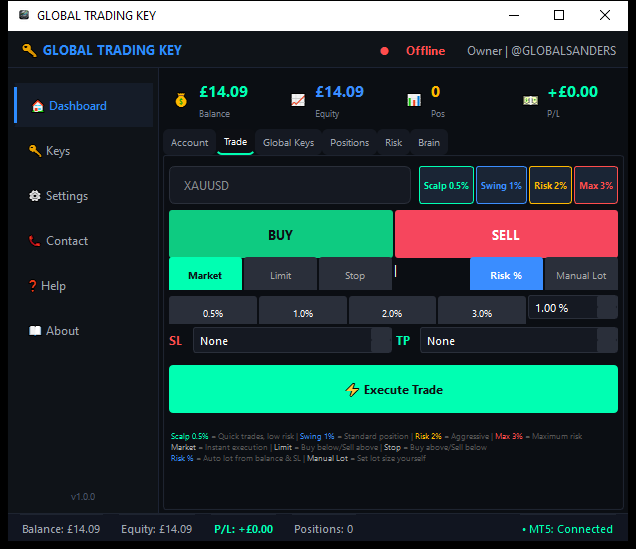Viewport: 636px width, 549px height.
Task: Click the Settings gear icon
Action: [x=35, y=196]
